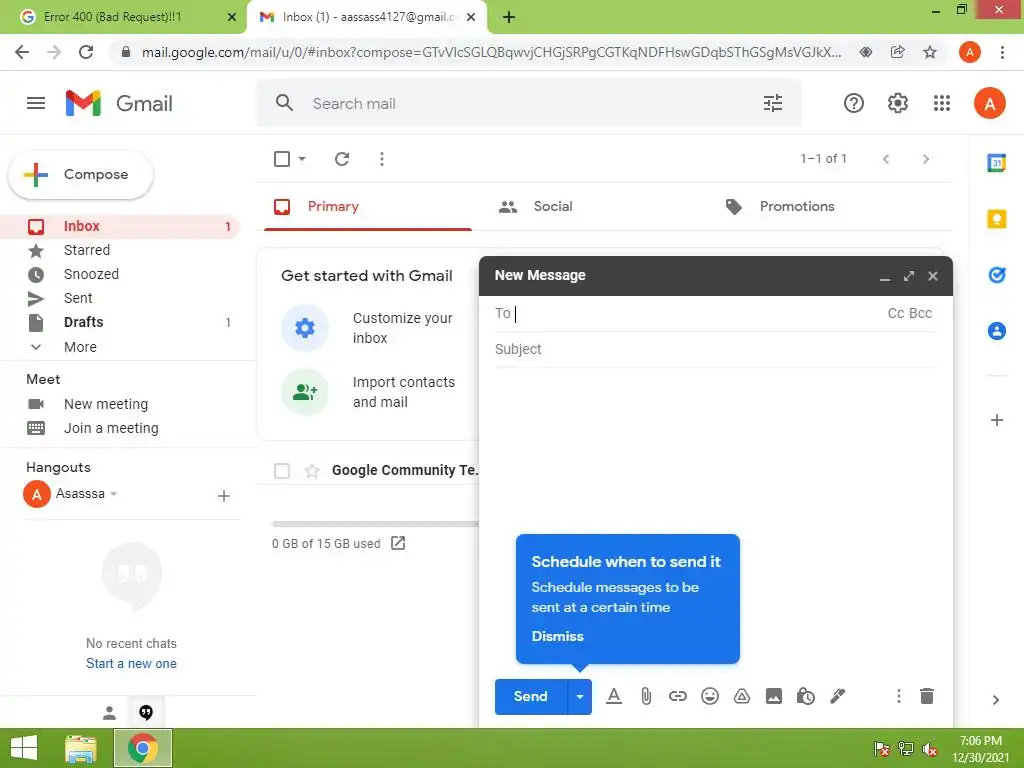Add Bcc recipients
Screen dimensions: 1024x768
click(x=920, y=313)
